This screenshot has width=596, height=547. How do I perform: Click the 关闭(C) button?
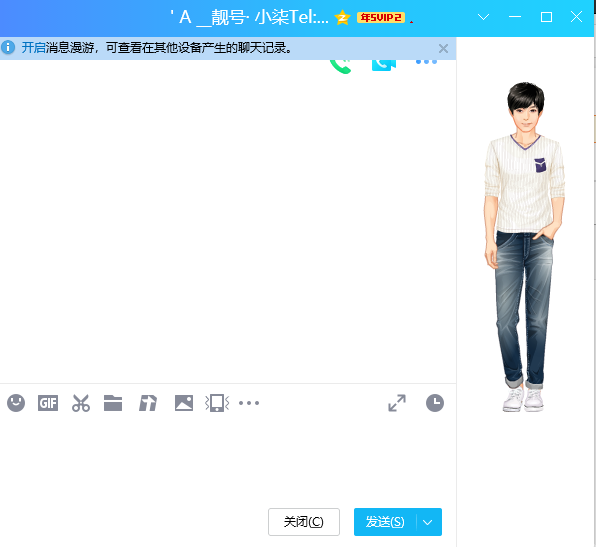click(x=304, y=522)
